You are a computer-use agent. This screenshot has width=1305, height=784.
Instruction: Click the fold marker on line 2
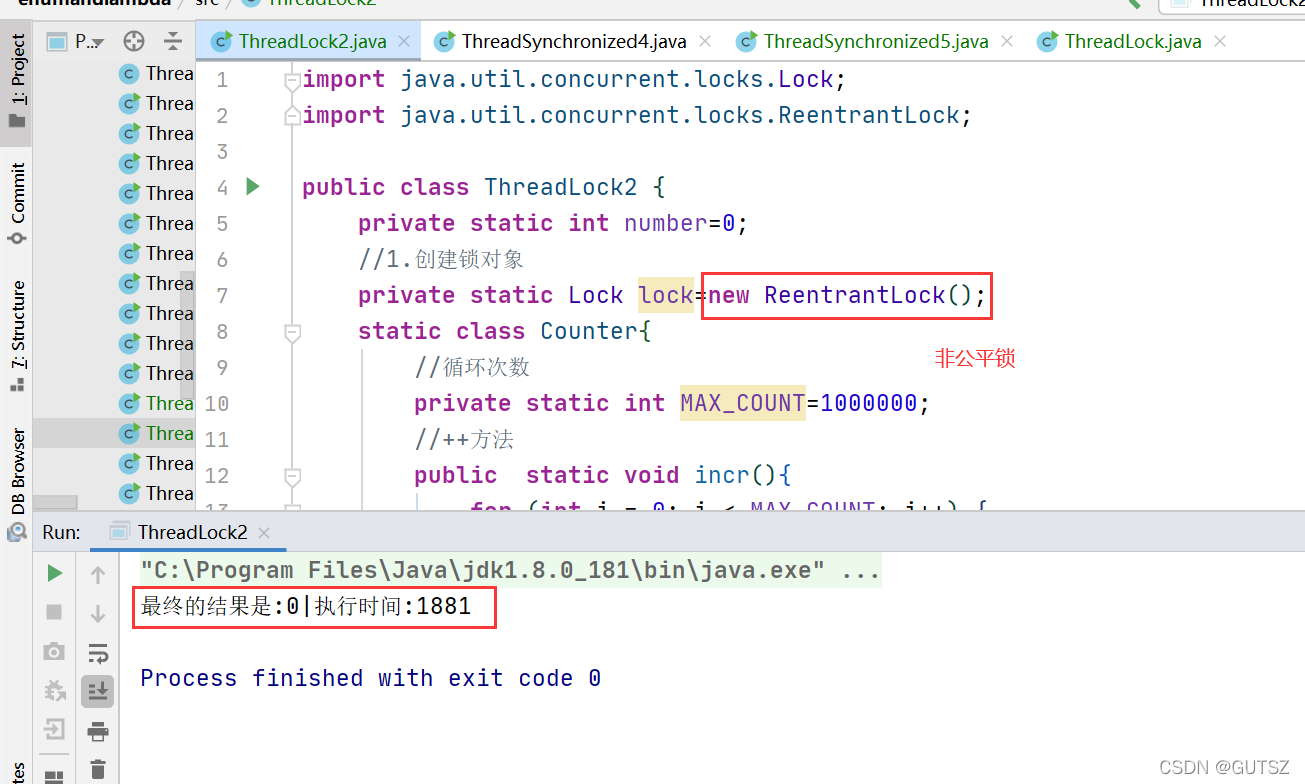292,116
